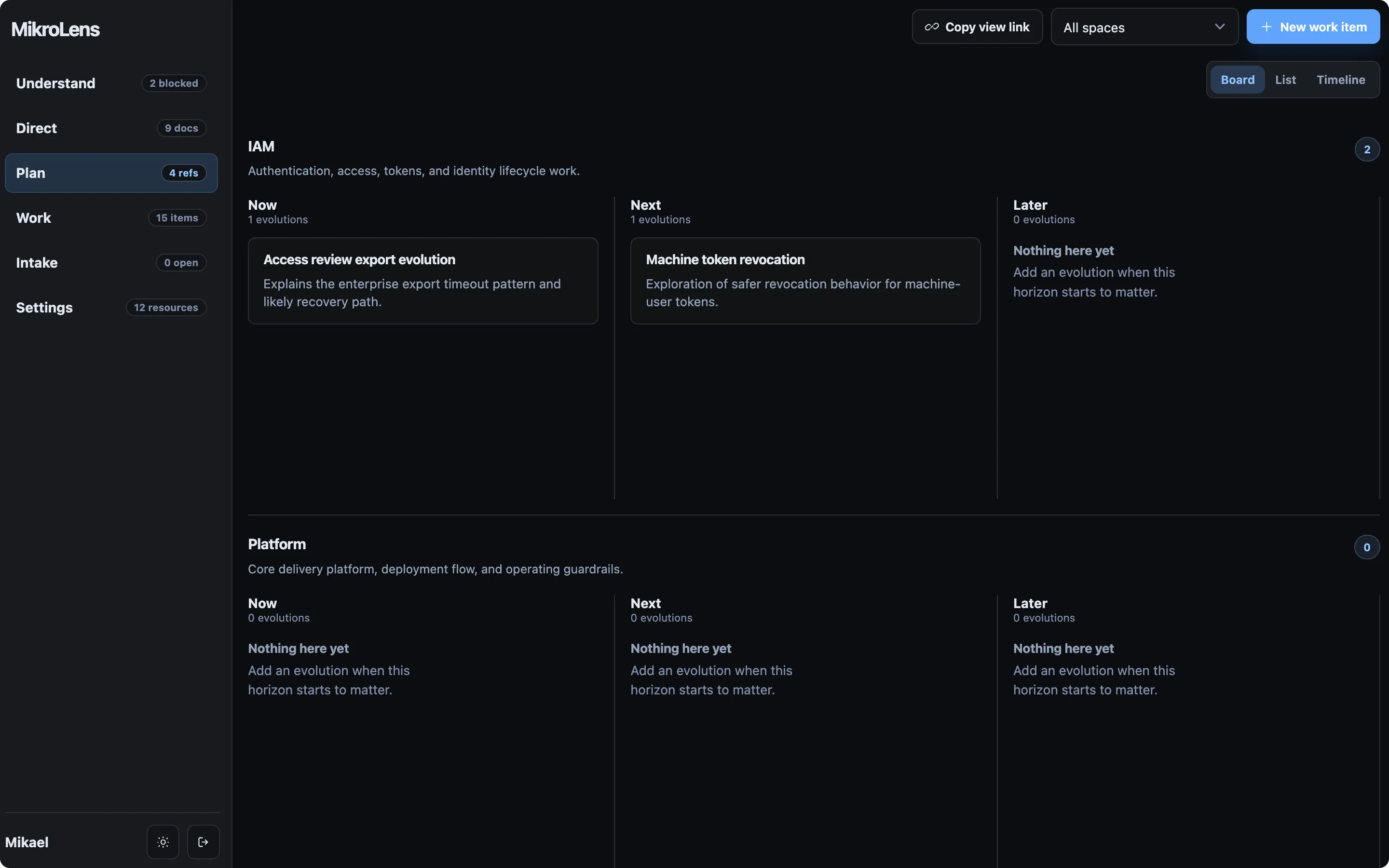The width and height of the screenshot is (1389, 868).
Task: Click the Platform Next column header
Action: point(646,603)
